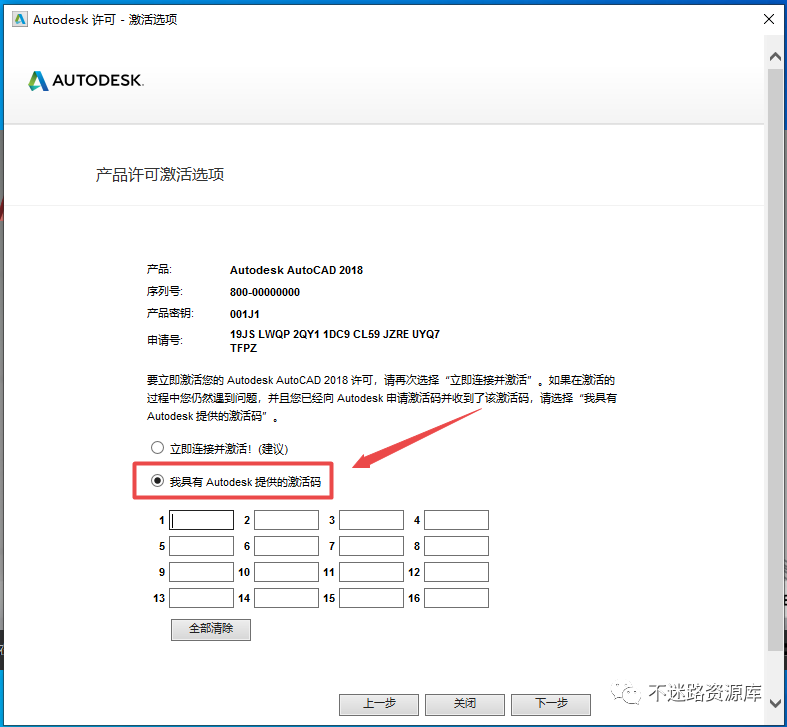Close the Autodesk license window
This screenshot has height=727, width=787.
point(768,20)
